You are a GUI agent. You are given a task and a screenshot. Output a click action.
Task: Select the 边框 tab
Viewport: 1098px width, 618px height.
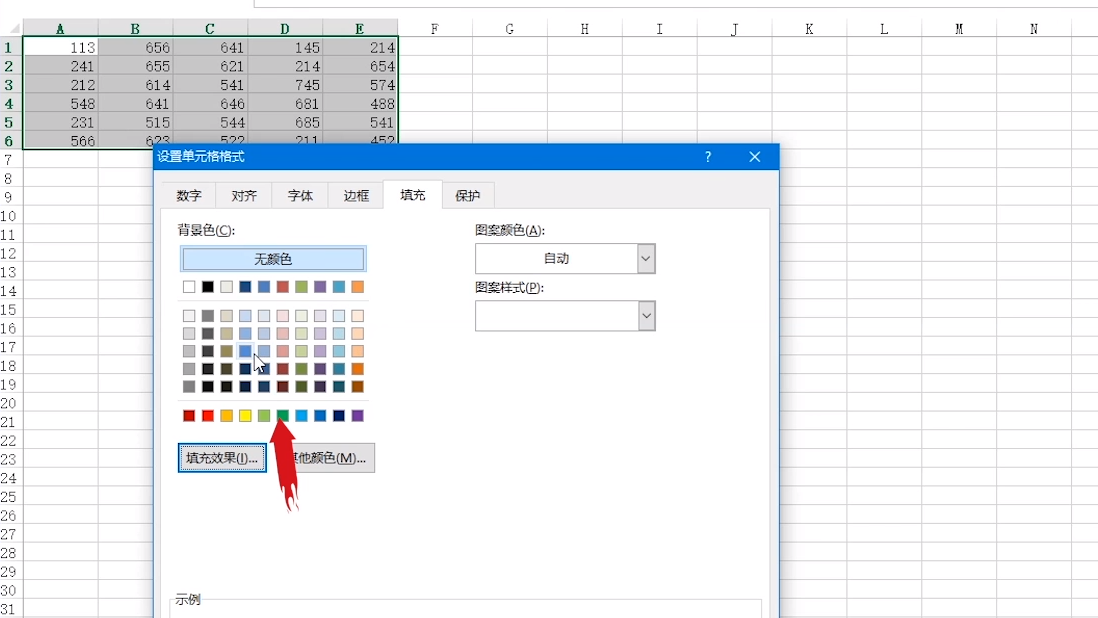356,196
